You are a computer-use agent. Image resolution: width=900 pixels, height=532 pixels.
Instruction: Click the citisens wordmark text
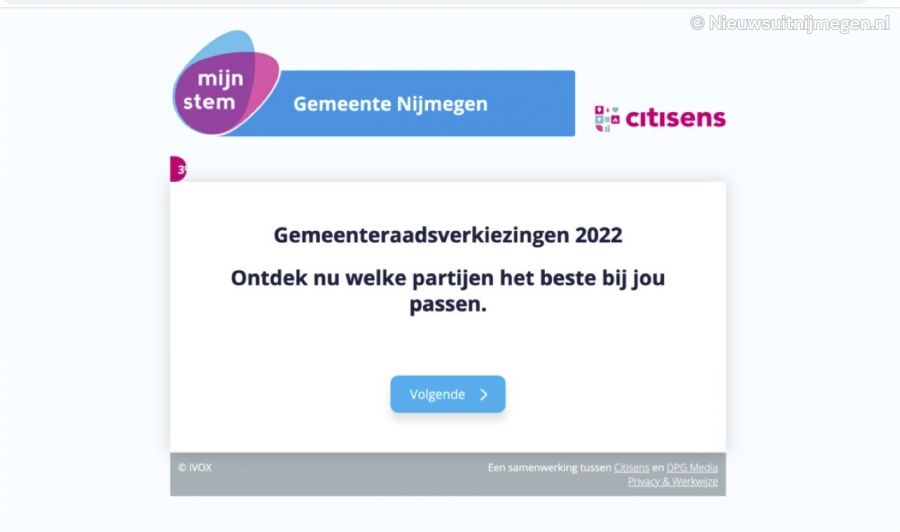pos(675,118)
